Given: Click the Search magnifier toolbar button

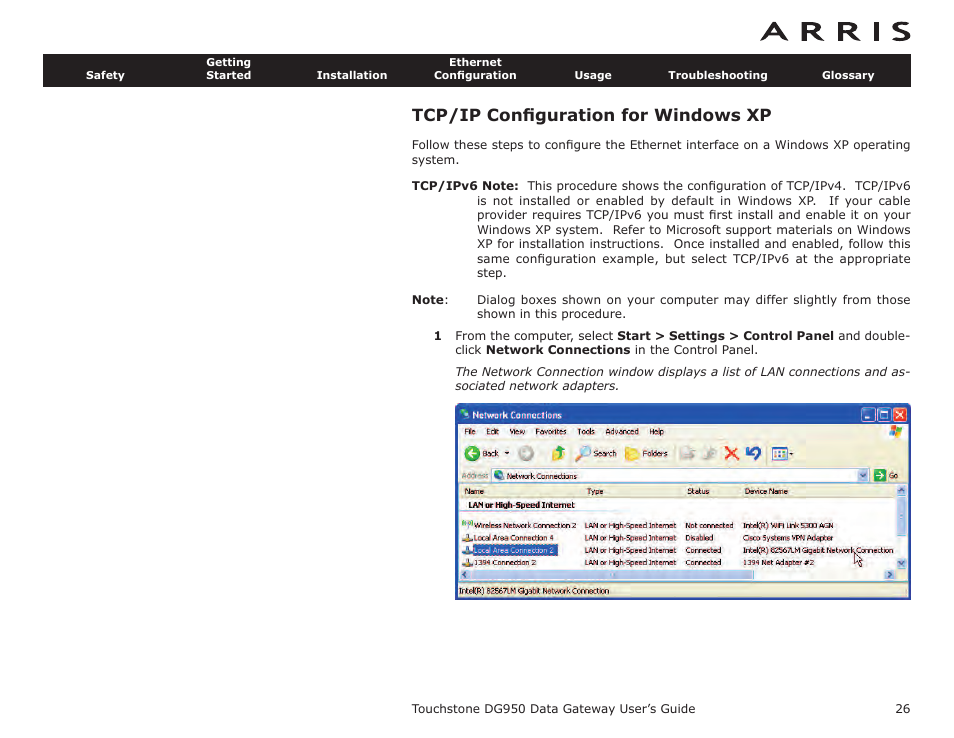Looking at the screenshot, I should click(597, 453).
